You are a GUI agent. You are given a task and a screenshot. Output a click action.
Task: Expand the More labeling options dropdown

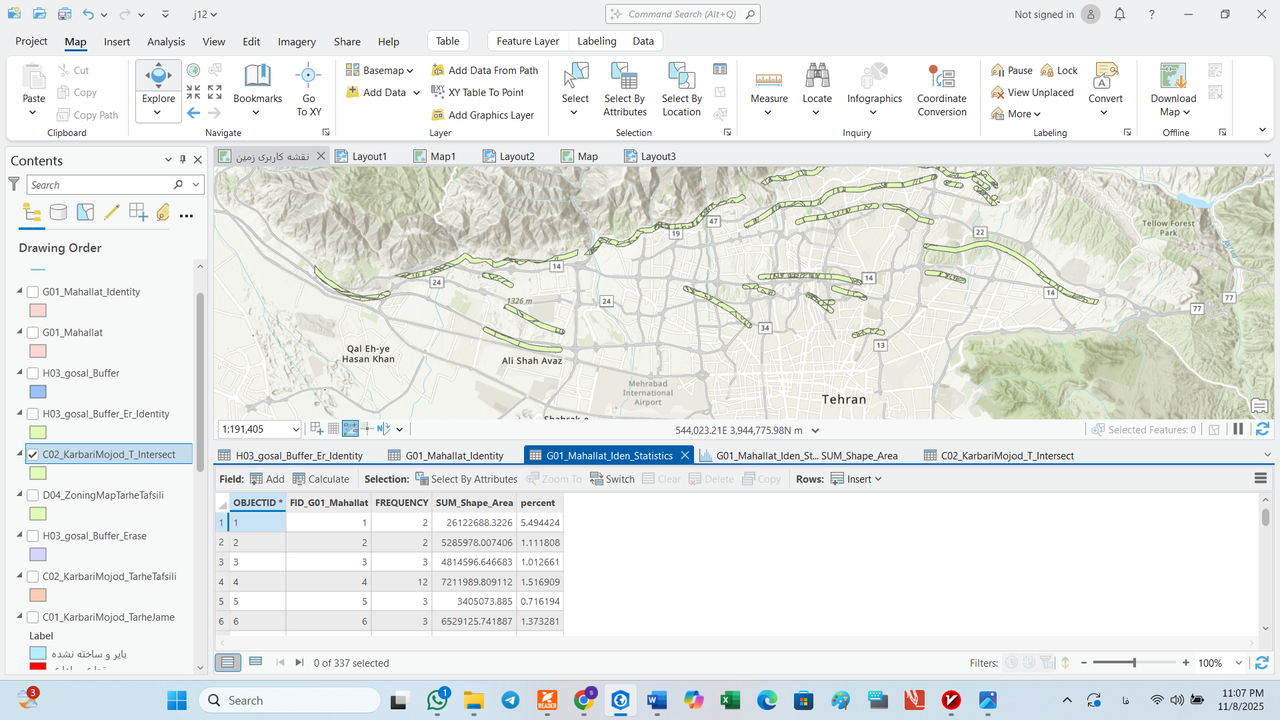coord(1016,114)
